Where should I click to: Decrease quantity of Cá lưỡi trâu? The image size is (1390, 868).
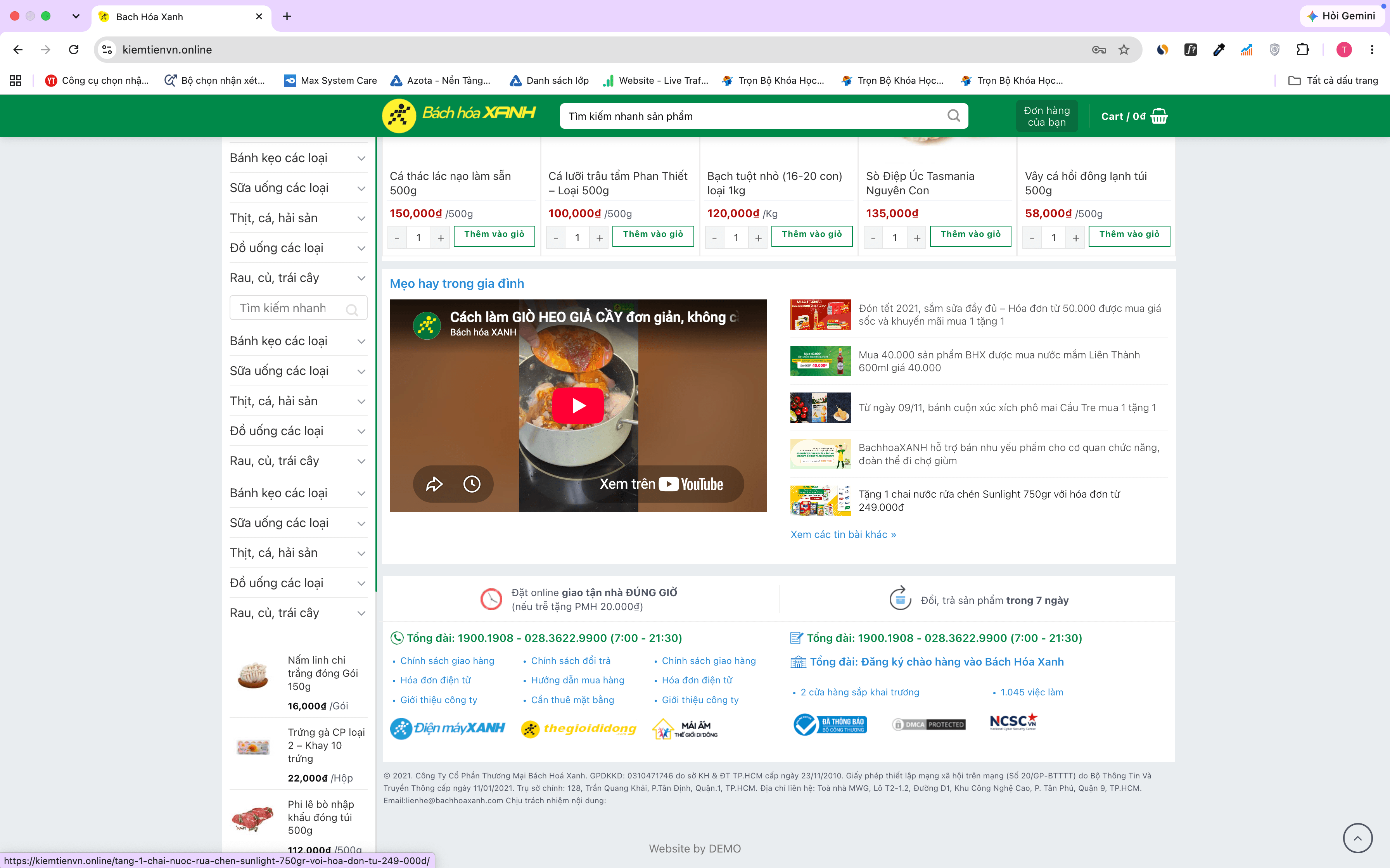pyautogui.click(x=555, y=238)
